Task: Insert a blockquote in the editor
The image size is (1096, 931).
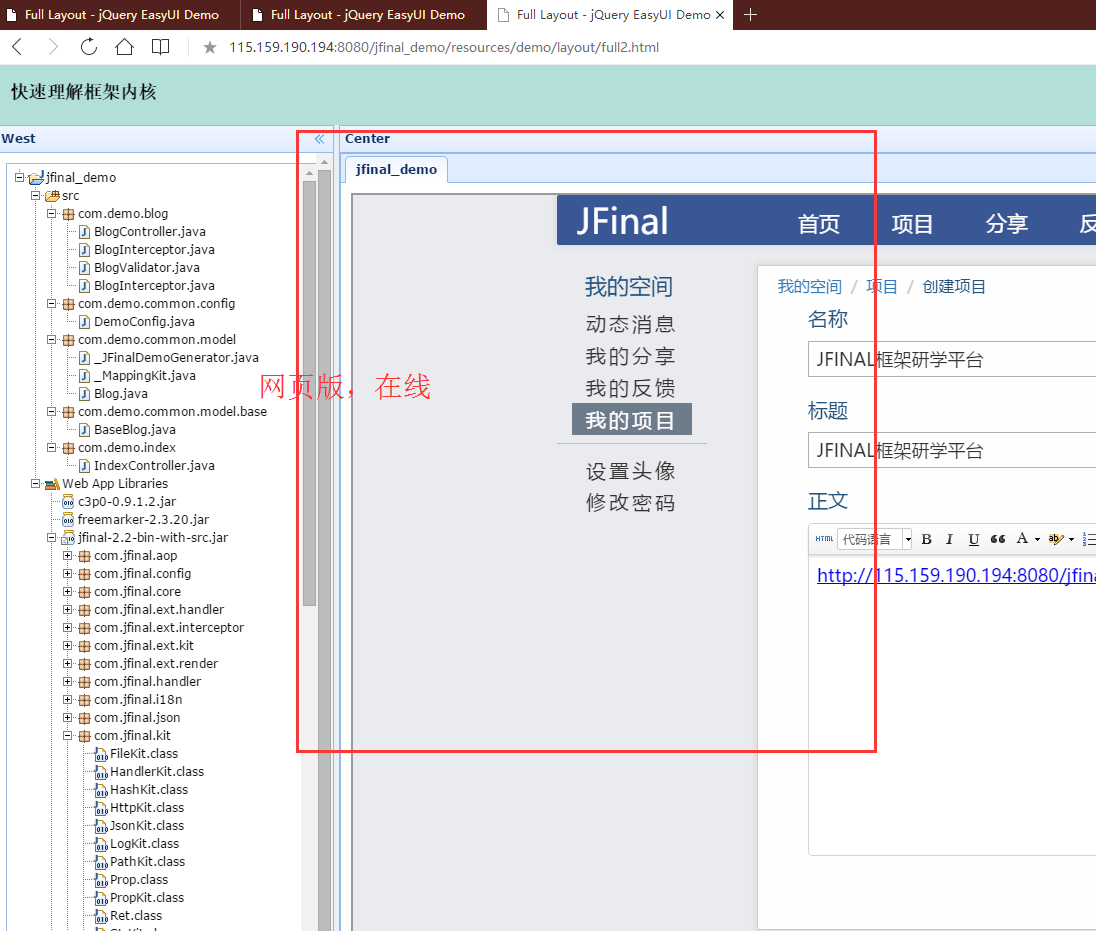Action: coord(998,539)
